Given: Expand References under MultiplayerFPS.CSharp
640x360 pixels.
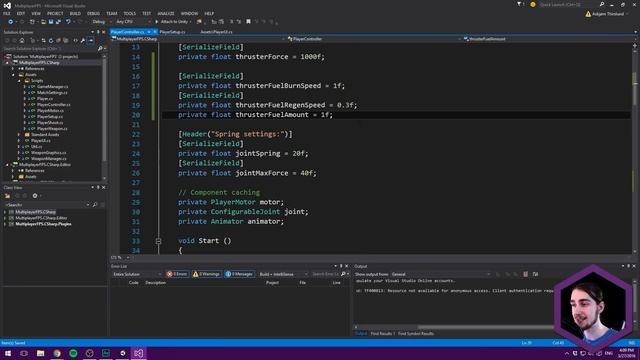Looking at the screenshot, I should tap(13, 69).
